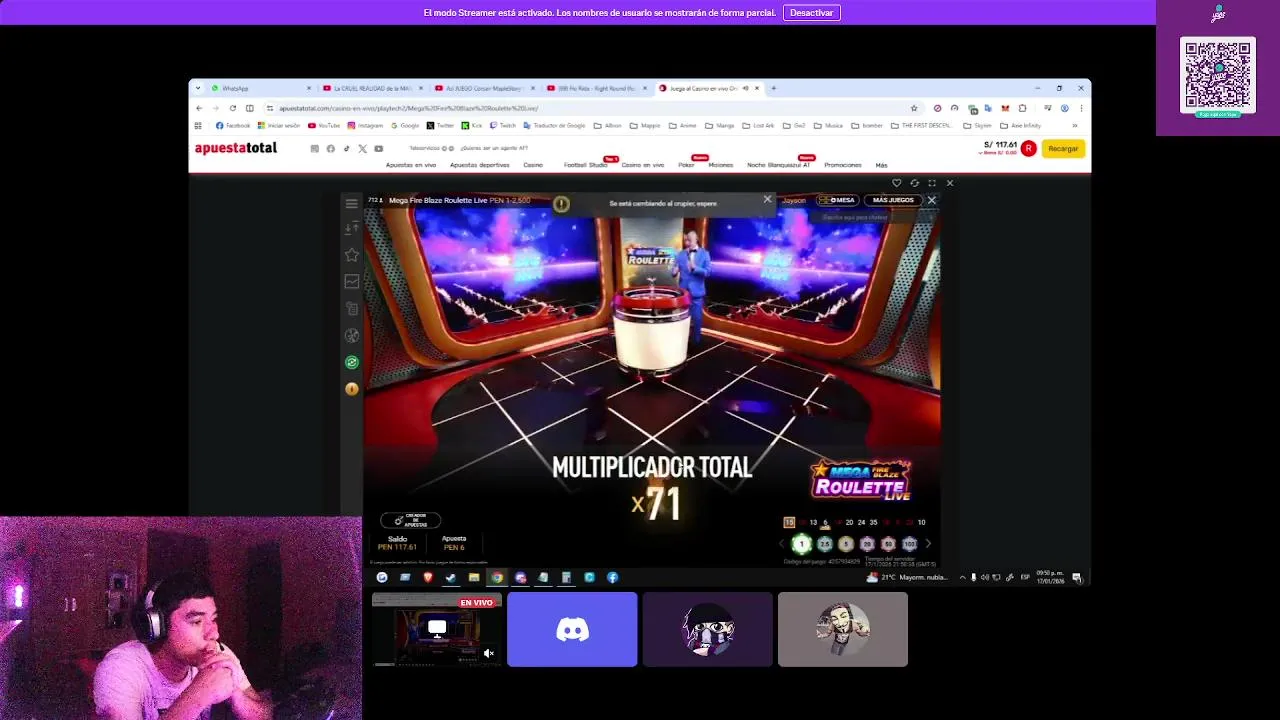This screenshot has height=720, width=1280.
Task: Open the Música bookmarks folder
Action: (x=828, y=126)
